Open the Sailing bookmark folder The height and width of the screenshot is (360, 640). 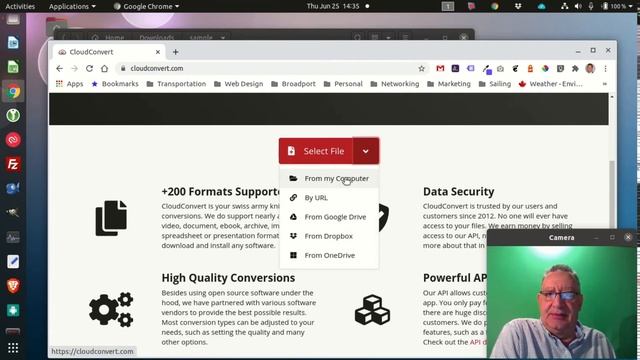[x=495, y=84]
